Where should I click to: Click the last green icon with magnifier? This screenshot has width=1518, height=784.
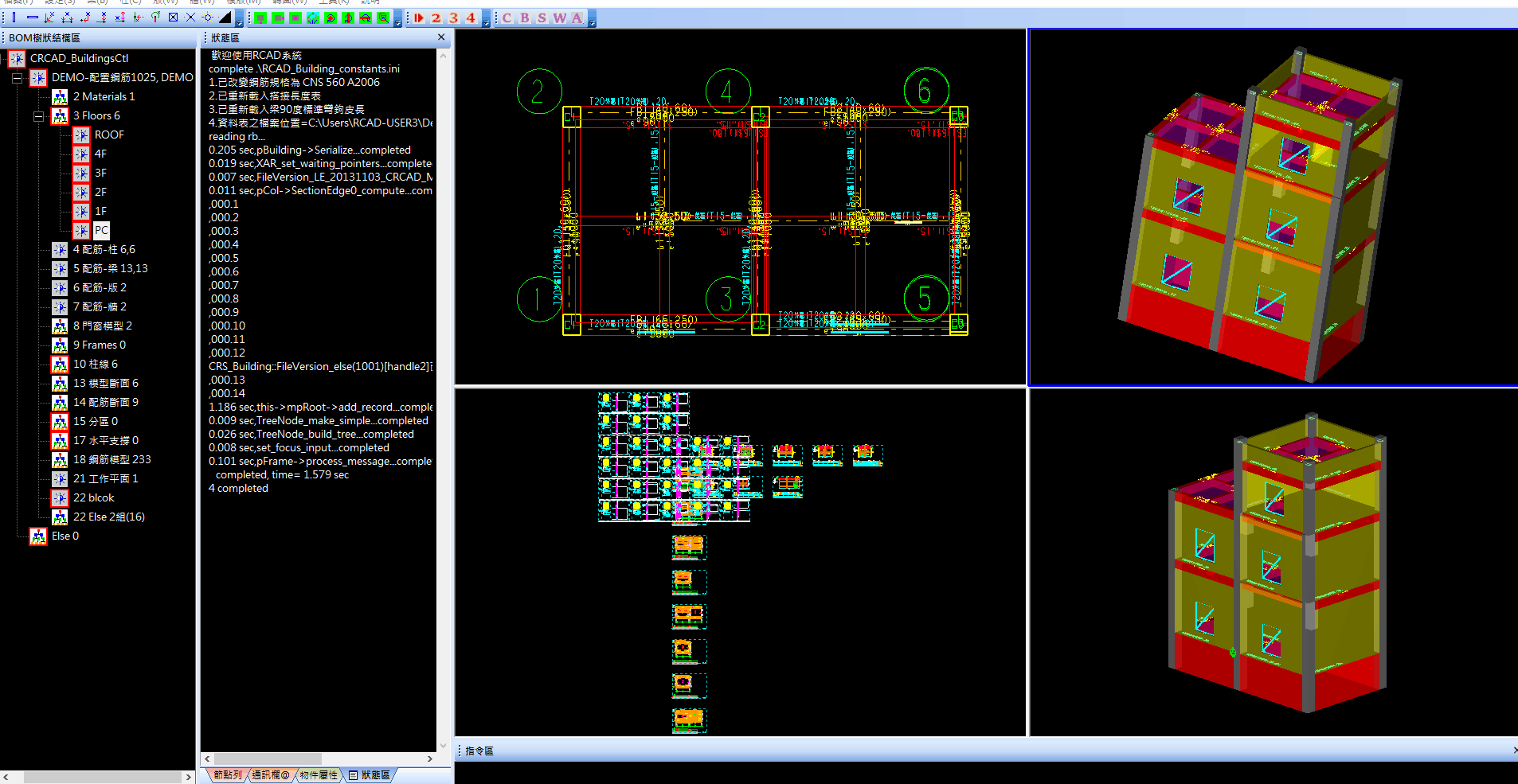[383, 18]
